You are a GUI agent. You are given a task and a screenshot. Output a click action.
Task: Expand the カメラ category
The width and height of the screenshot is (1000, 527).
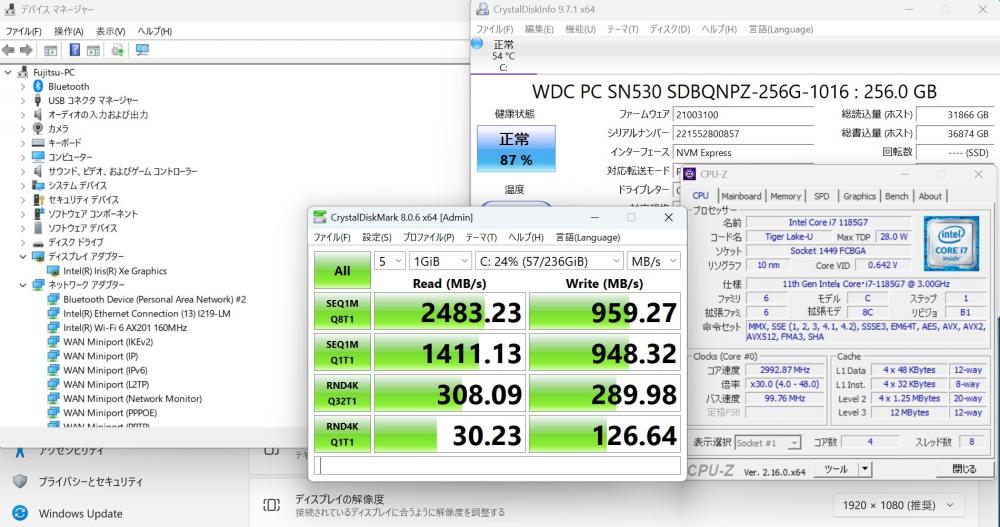click(x=23, y=129)
